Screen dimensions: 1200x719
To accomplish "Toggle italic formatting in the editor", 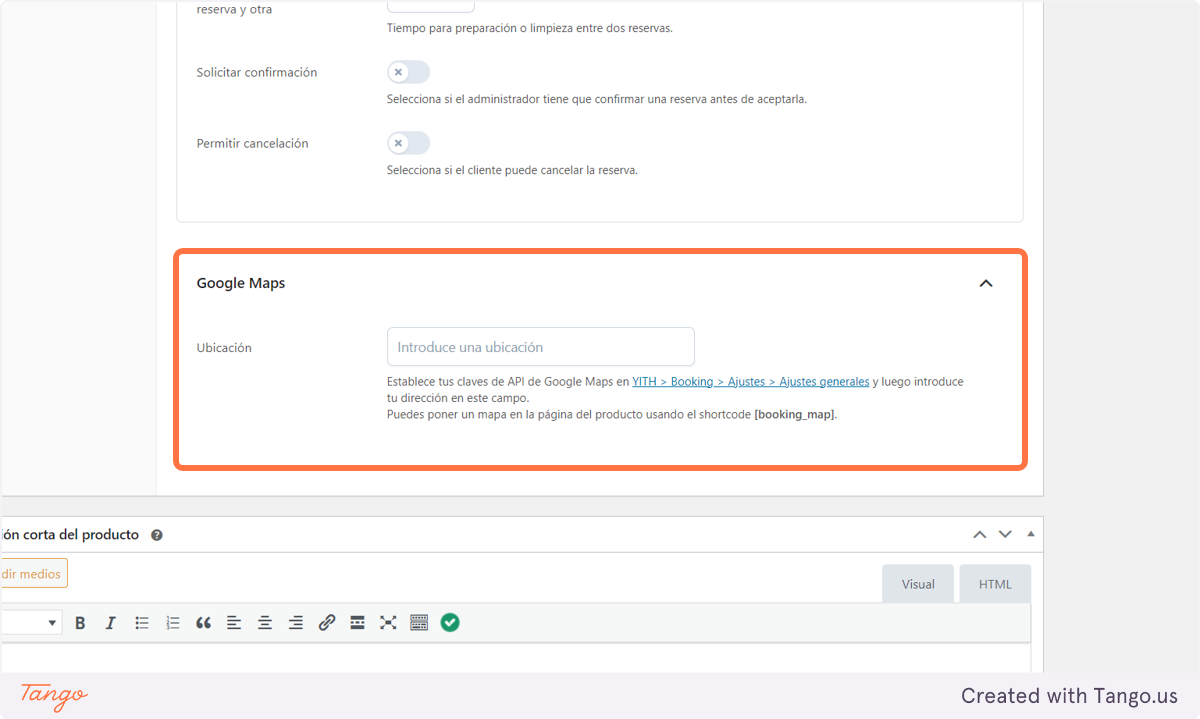I will click(111, 622).
